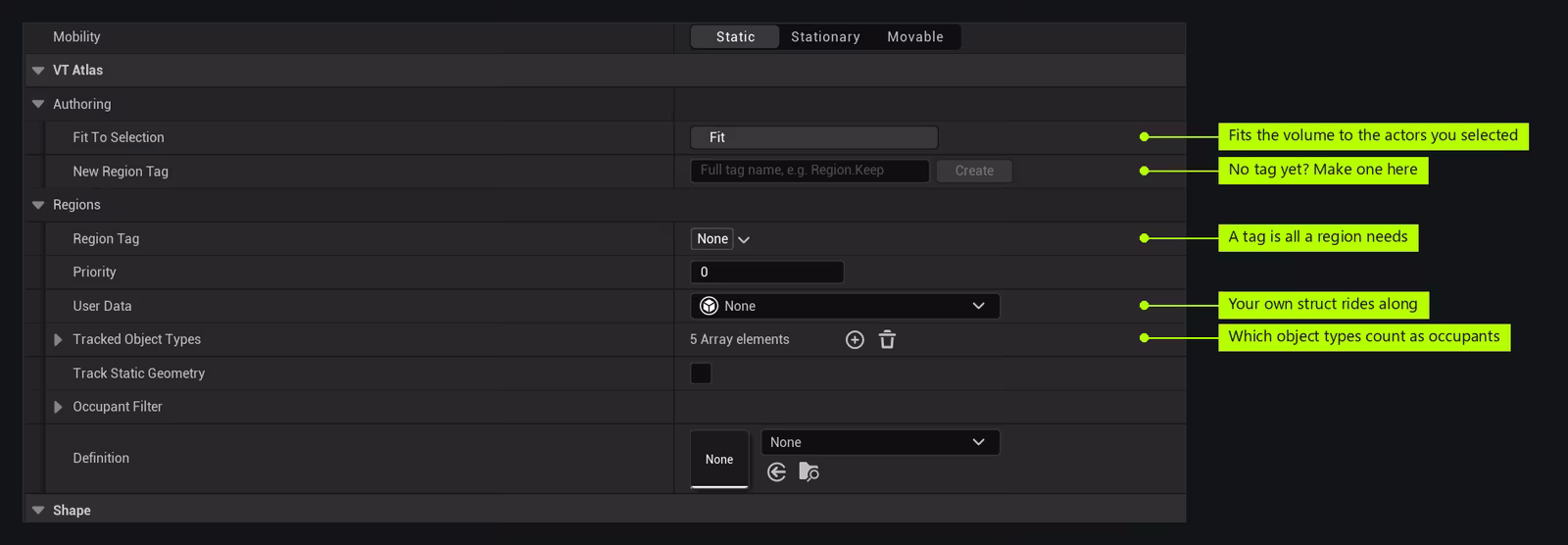Set Mobility to Movable
The height and width of the screenshot is (545, 1568).
(x=915, y=37)
